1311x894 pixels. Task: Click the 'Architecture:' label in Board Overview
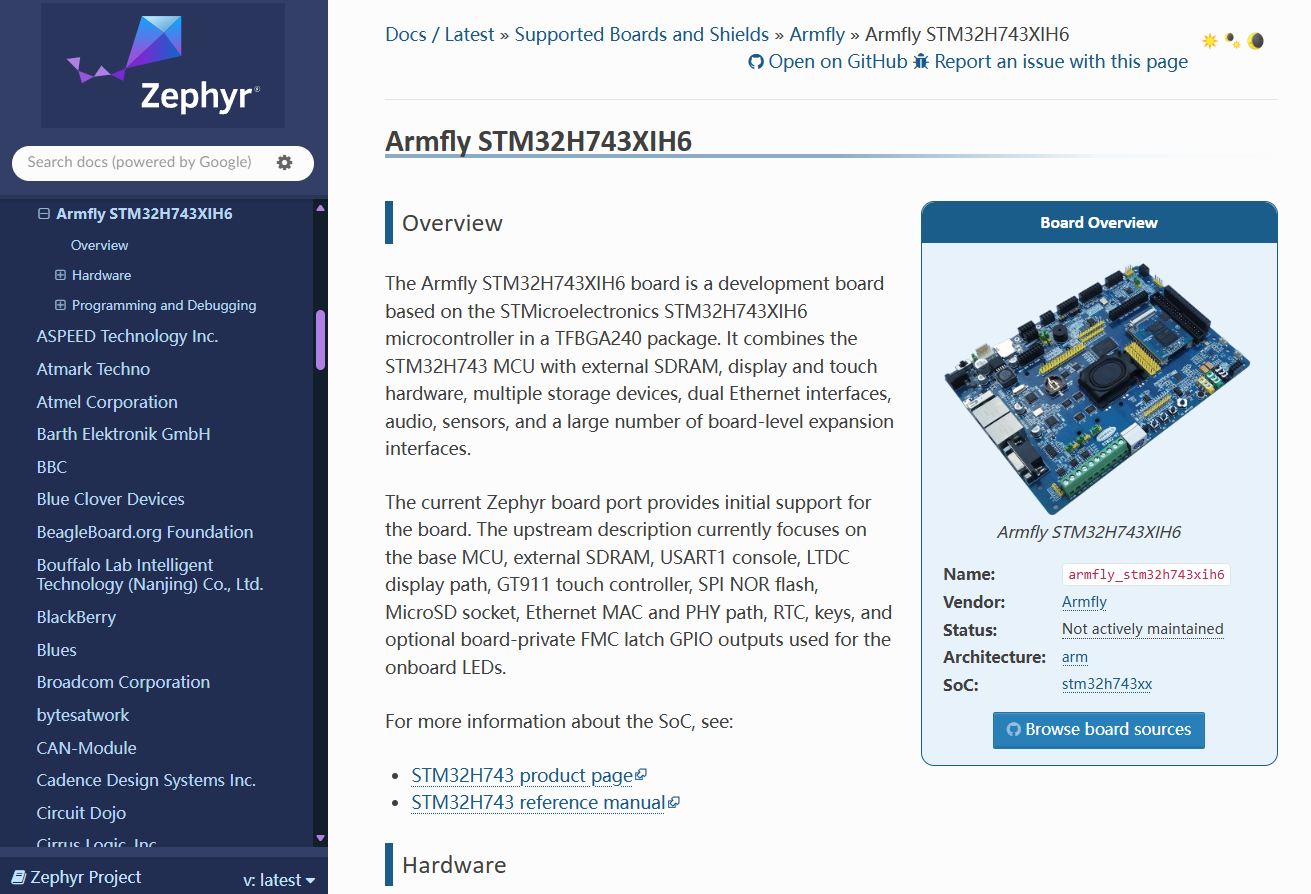tap(994, 657)
